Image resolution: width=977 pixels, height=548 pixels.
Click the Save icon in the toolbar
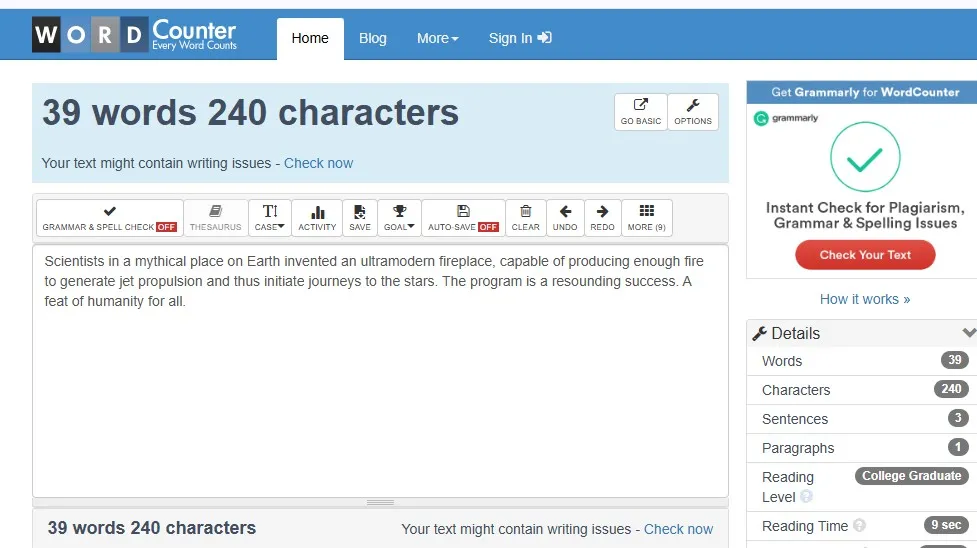pyautogui.click(x=360, y=218)
